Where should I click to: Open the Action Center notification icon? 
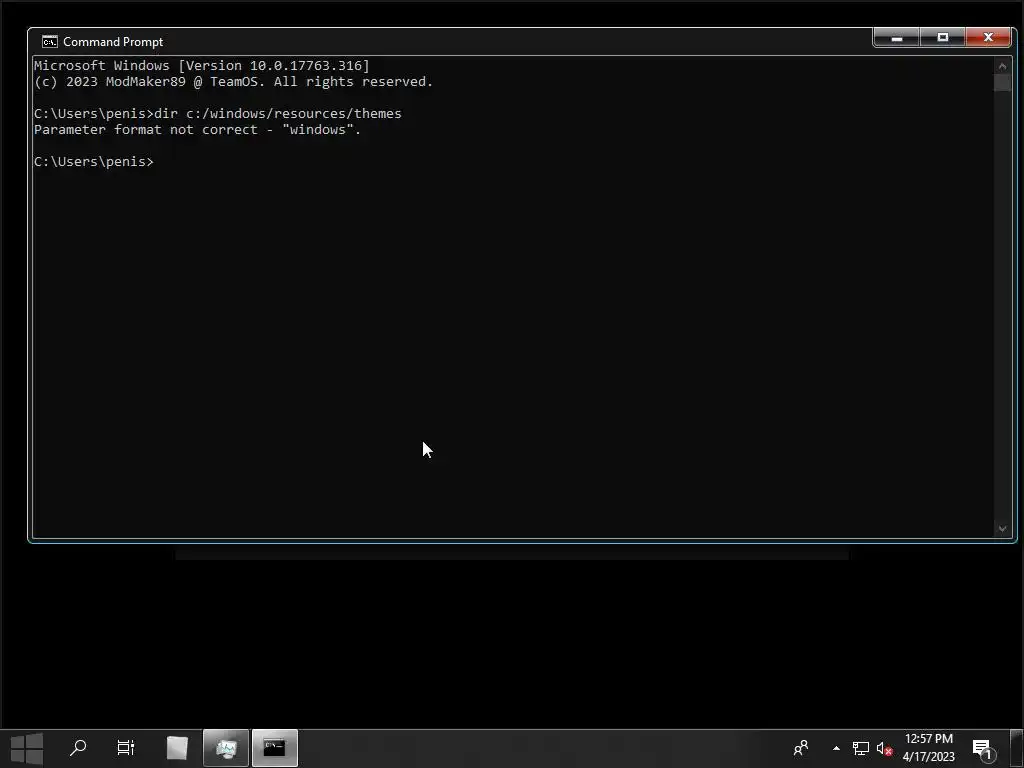click(x=984, y=748)
